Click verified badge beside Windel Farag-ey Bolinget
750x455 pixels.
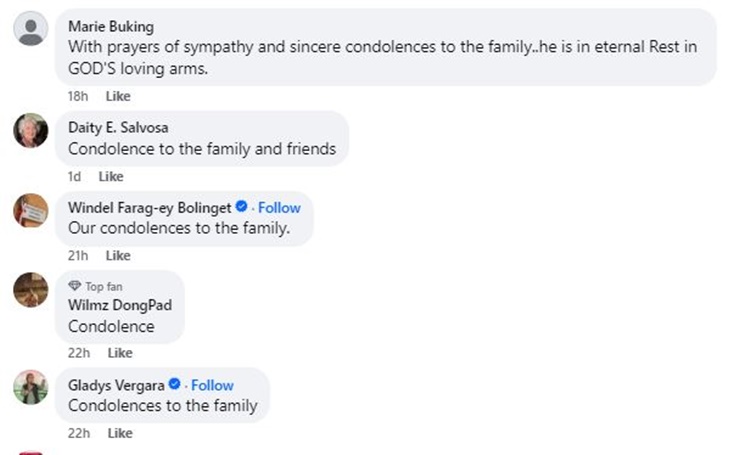click(241, 207)
